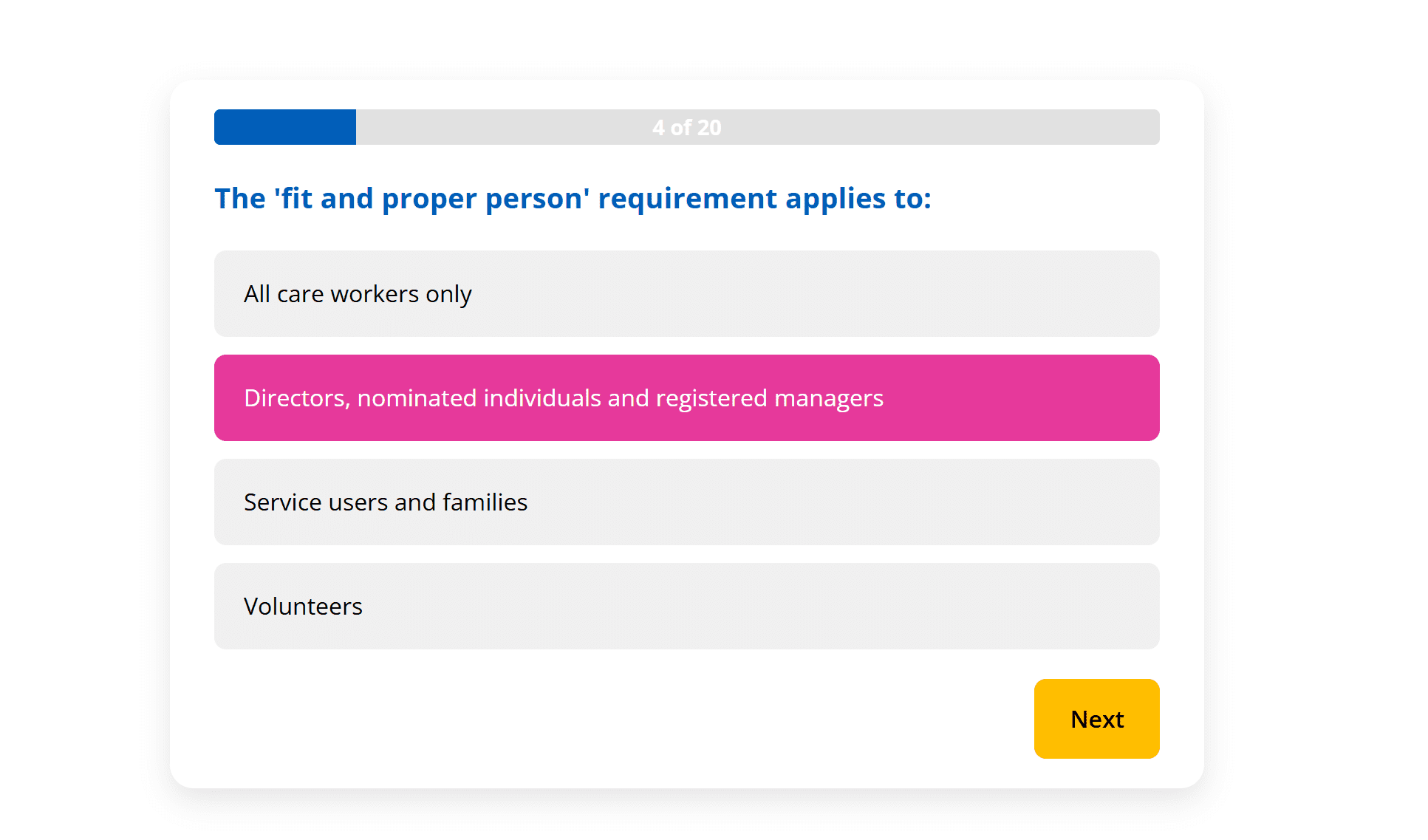Click the word 'Volunteers' in the last option
Screen dimensions: 1428x840
(303, 607)
